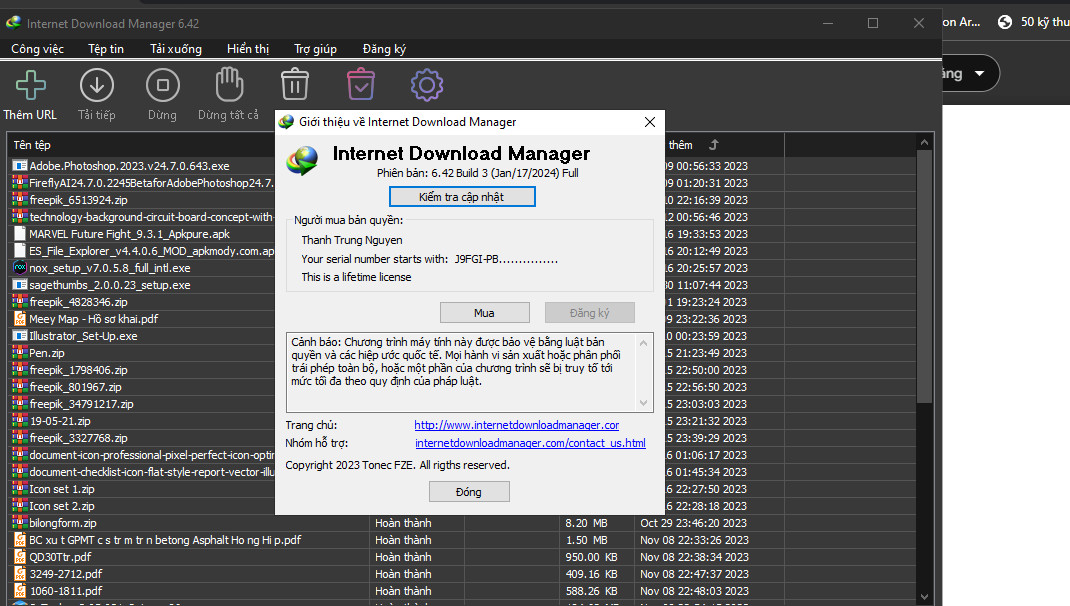Open the Công việc menu
This screenshot has height=606, width=1070.
point(38,49)
